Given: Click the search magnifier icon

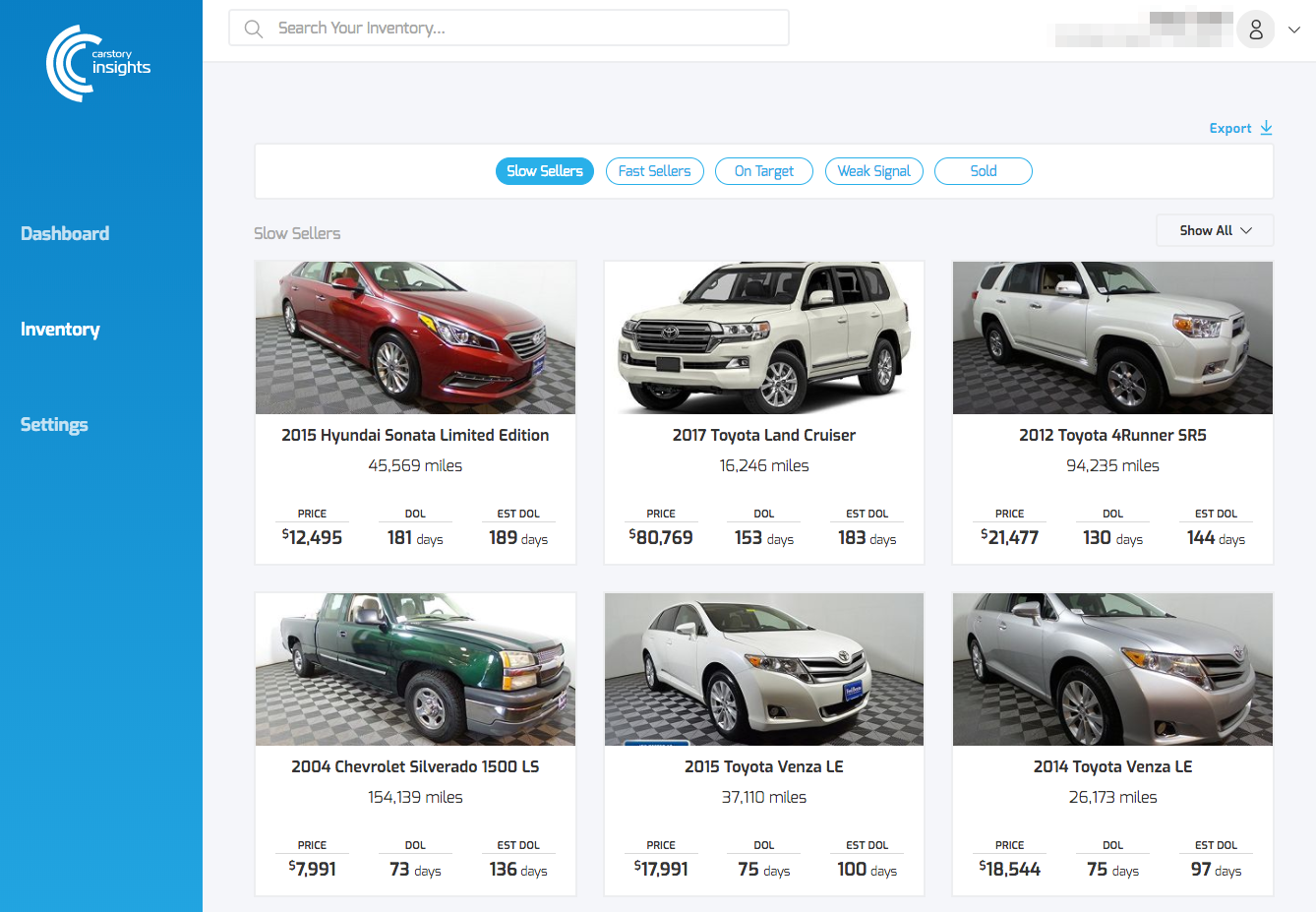Looking at the screenshot, I should coord(254,29).
